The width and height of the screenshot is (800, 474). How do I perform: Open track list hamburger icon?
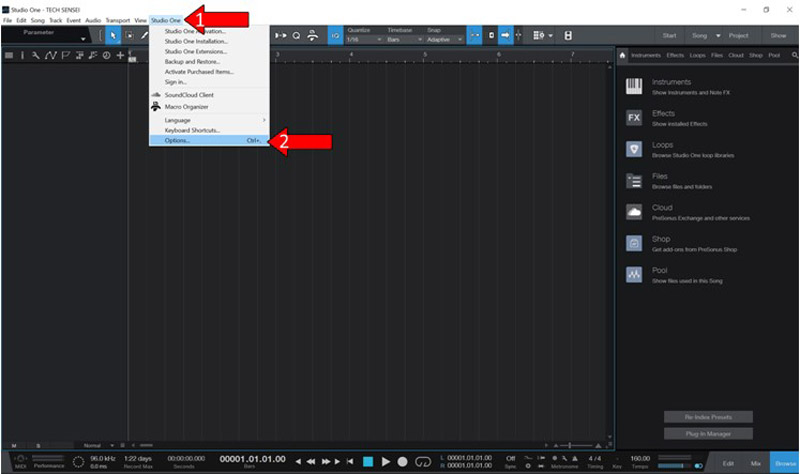tap(9, 55)
